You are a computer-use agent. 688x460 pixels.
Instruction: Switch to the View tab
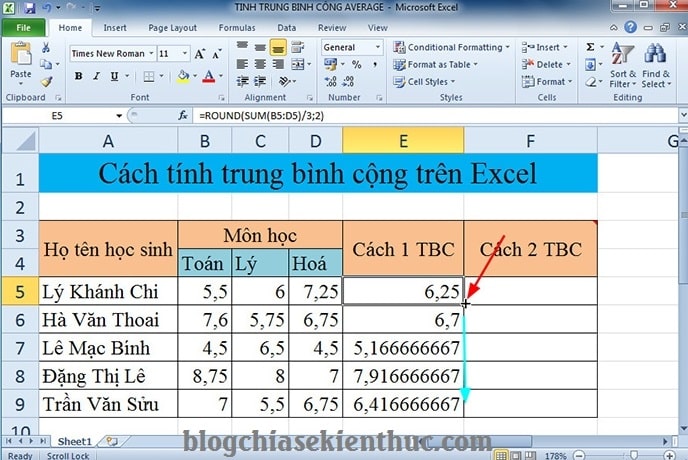[378, 28]
